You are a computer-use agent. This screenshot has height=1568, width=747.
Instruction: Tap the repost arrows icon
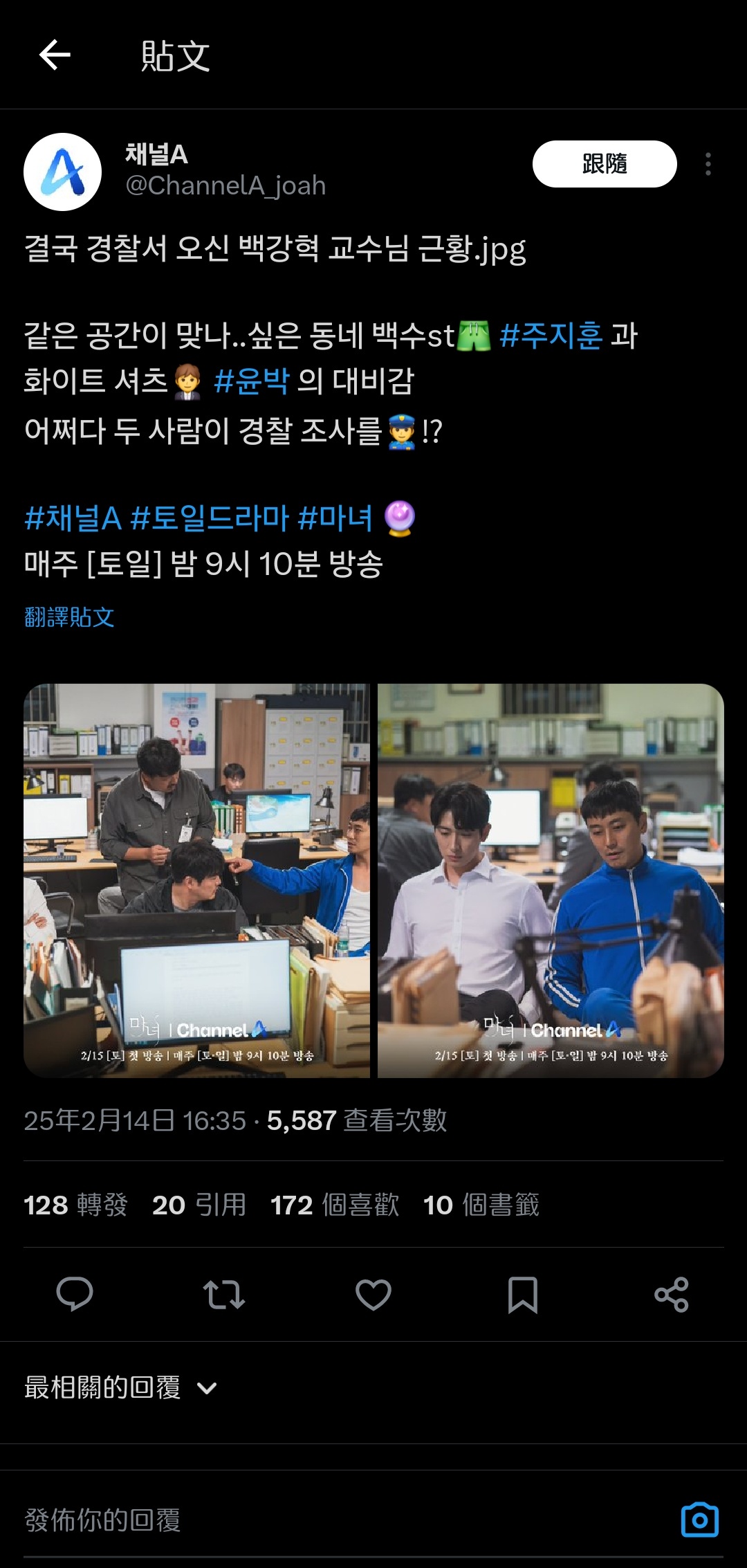(223, 1294)
